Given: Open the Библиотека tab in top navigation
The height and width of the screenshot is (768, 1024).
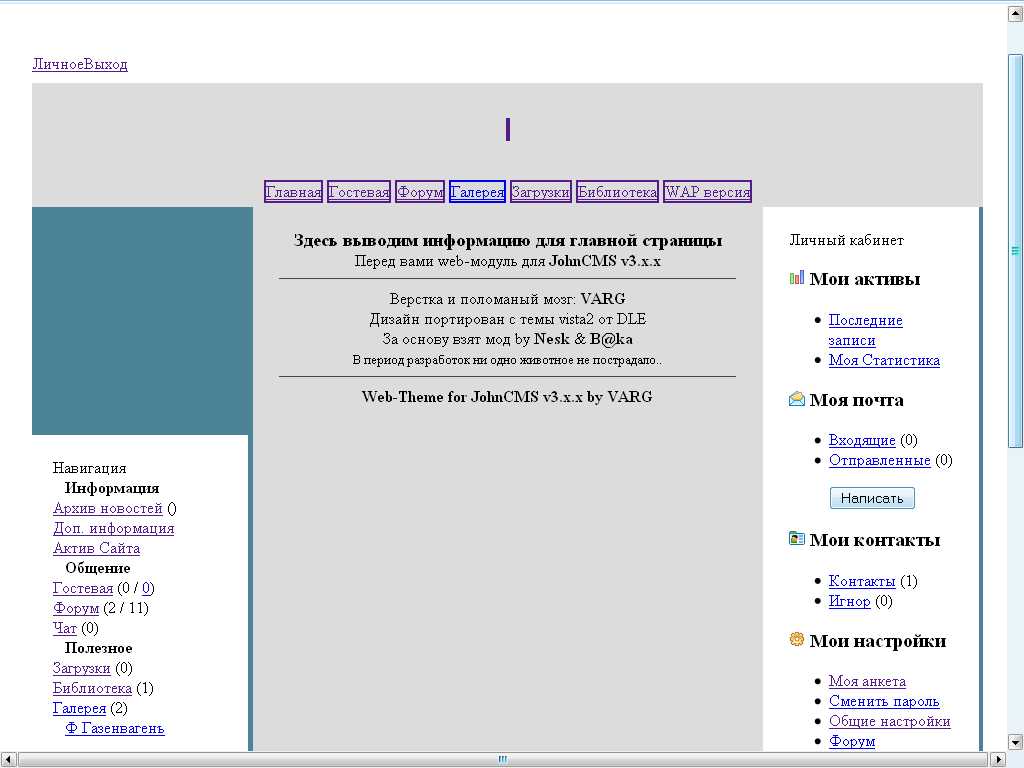Looking at the screenshot, I should tap(617, 192).
